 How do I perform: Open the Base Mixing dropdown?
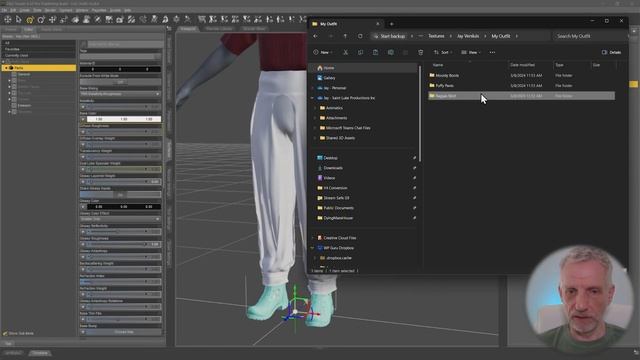tap(120, 94)
